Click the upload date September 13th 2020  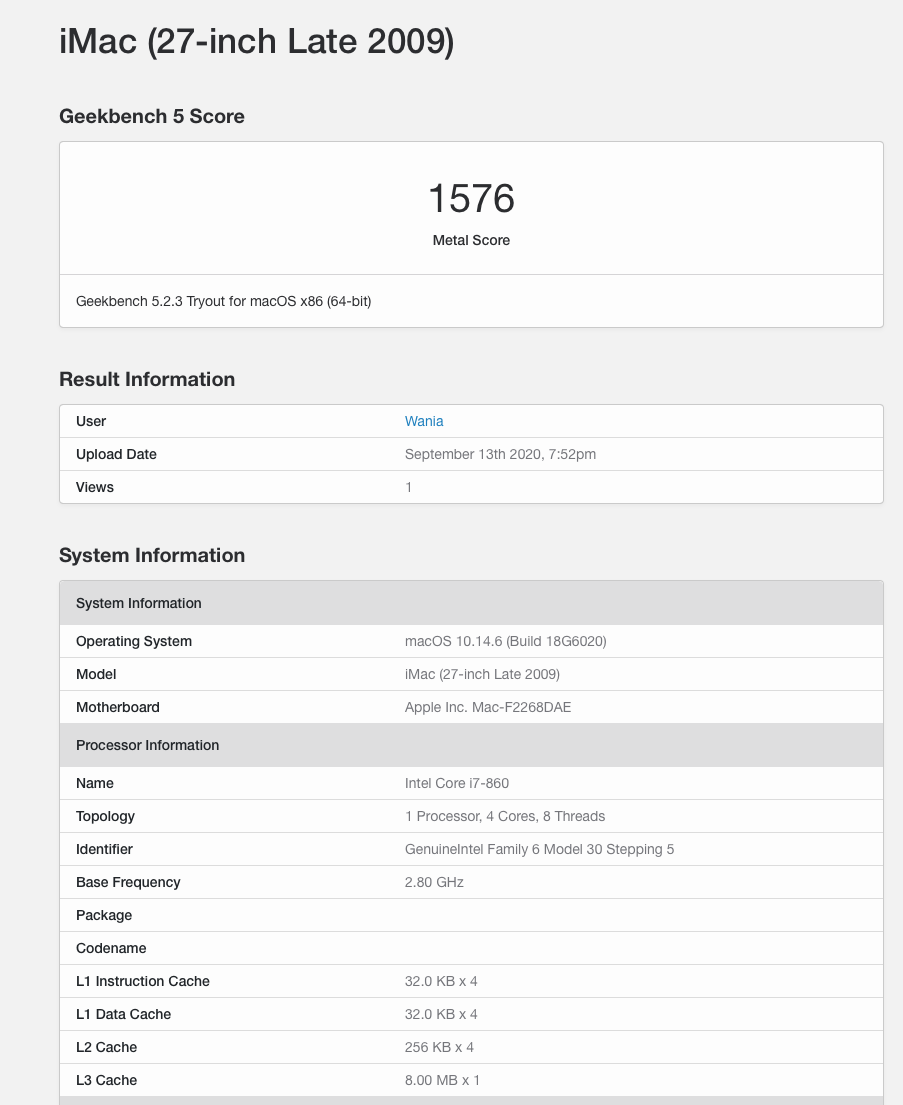click(500, 454)
